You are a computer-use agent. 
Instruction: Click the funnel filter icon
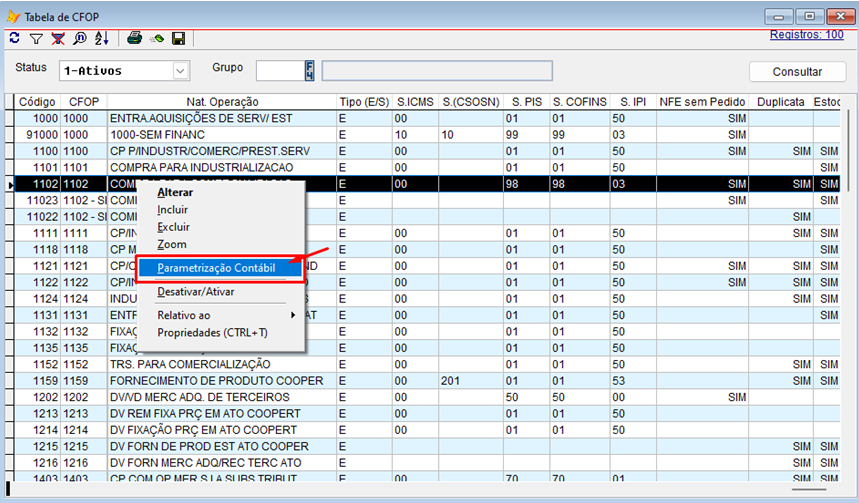35,38
